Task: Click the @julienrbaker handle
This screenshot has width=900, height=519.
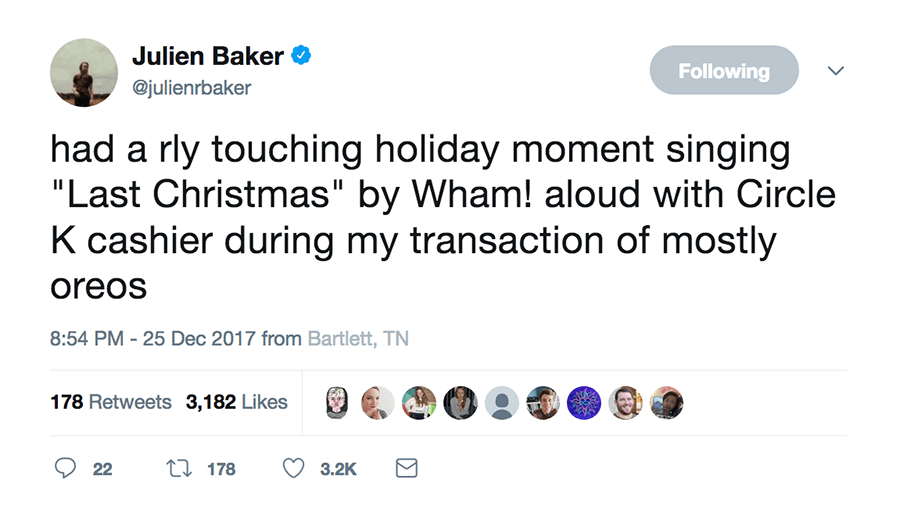Action: (191, 88)
